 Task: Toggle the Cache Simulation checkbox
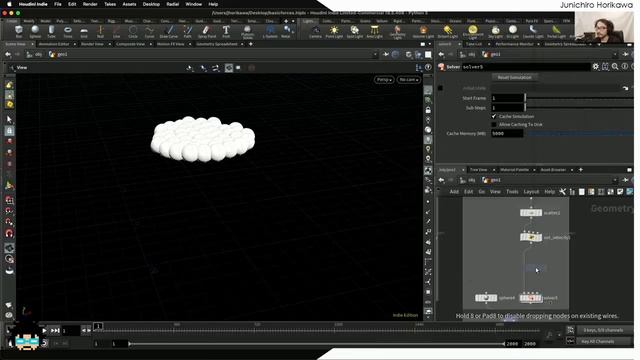point(494,116)
